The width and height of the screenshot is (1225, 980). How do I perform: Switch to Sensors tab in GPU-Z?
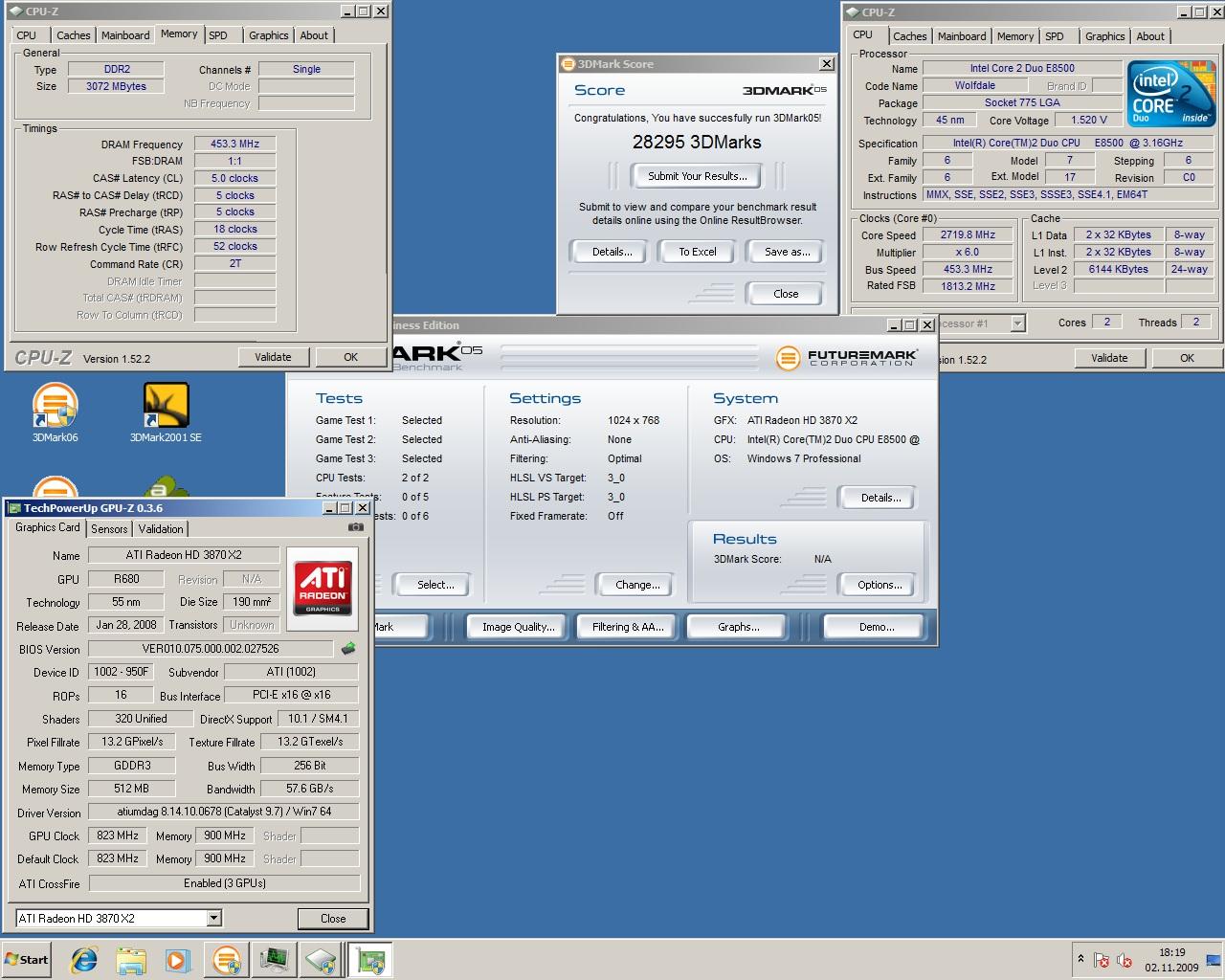pos(109,528)
